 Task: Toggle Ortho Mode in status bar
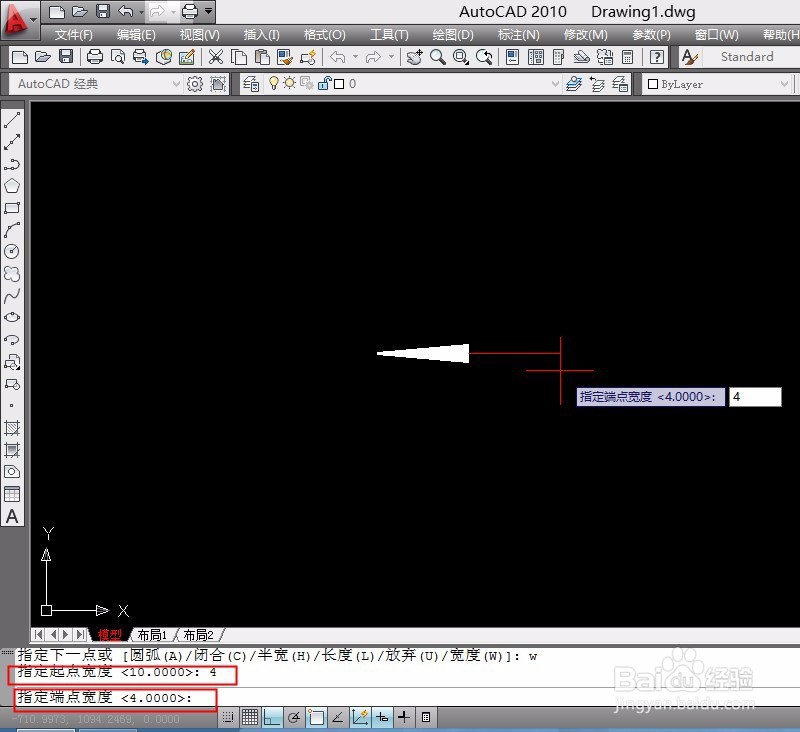pyautogui.click(x=271, y=717)
